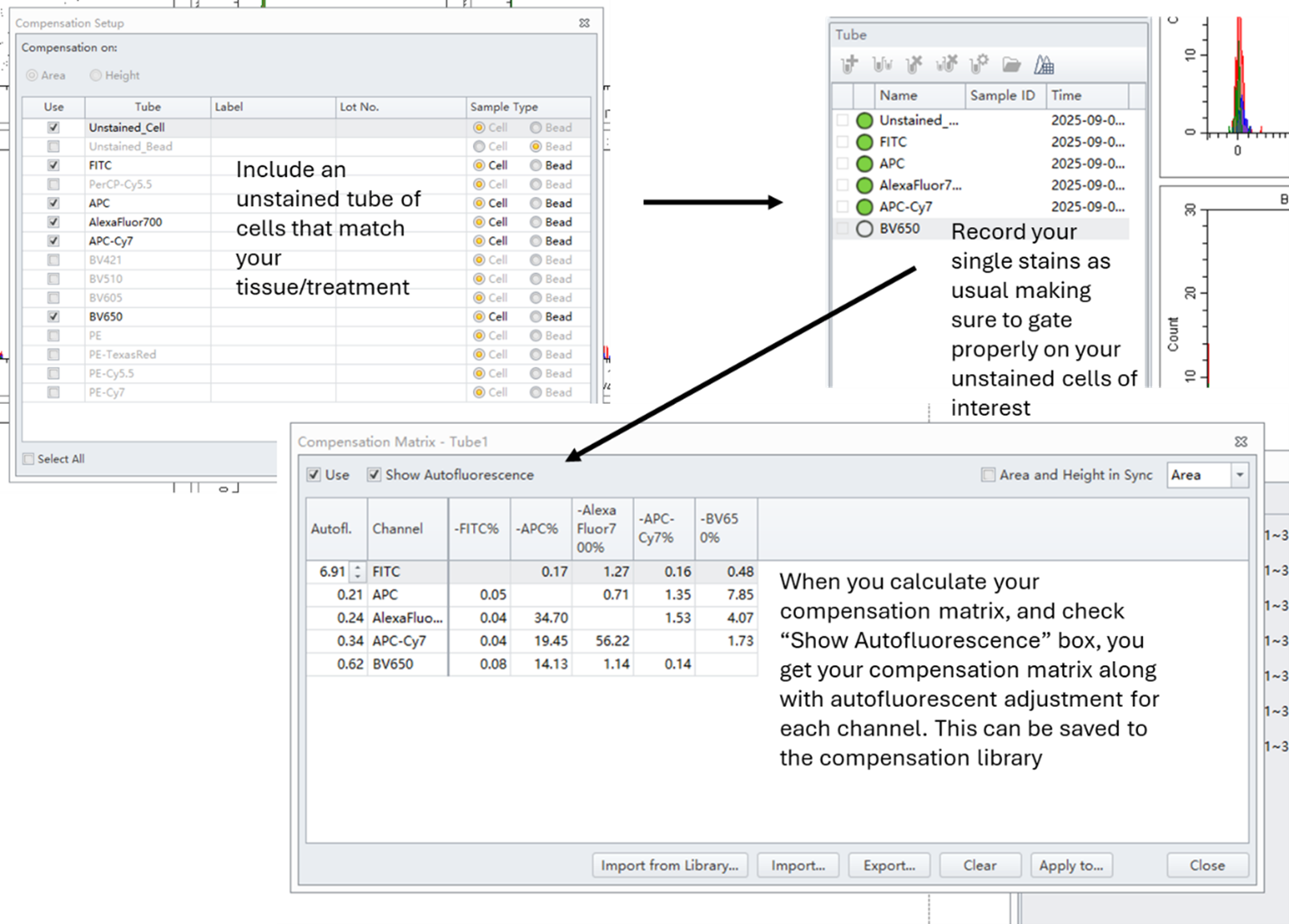This screenshot has width=1289, height=924.
Task: Click the Autofl. column header in matrix
Action: (337, 529)
